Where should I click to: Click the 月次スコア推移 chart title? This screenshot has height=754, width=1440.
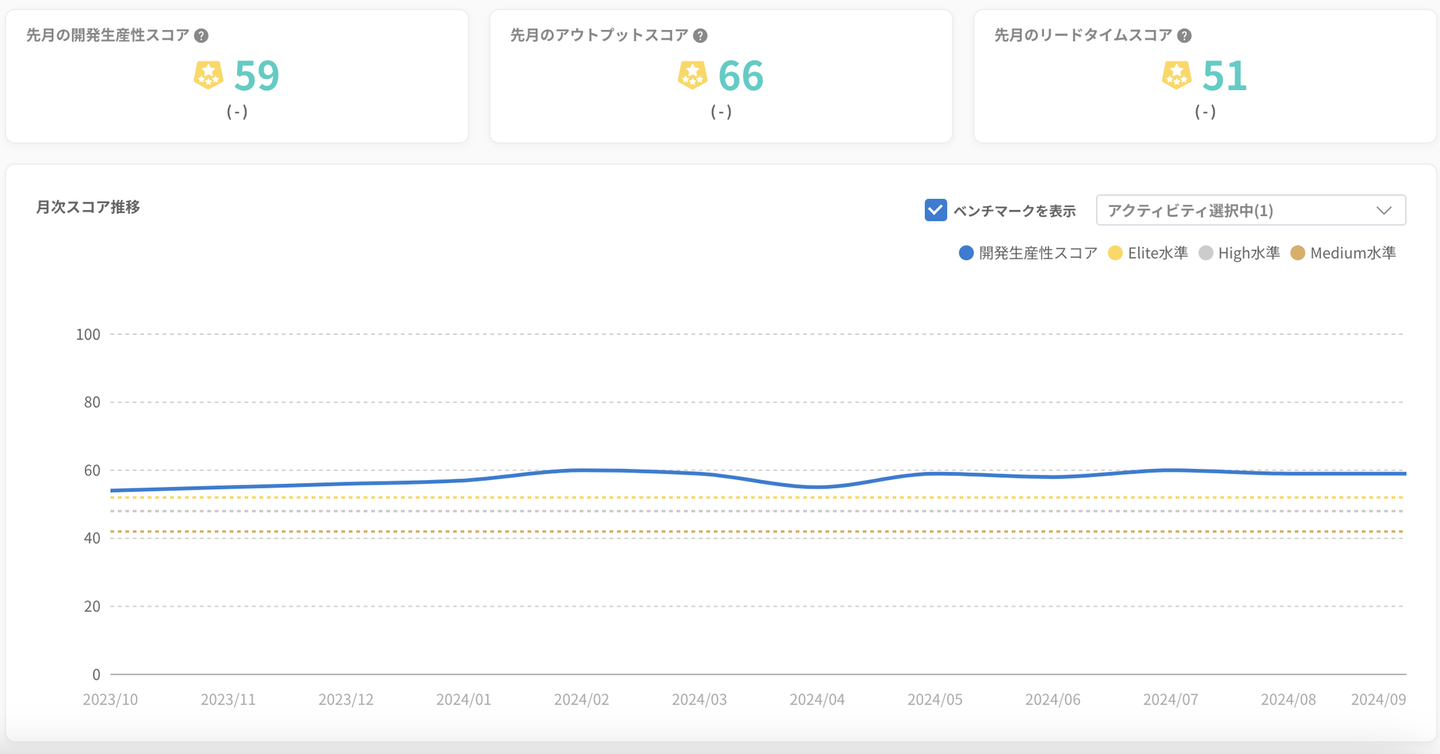tap(88, 207)
